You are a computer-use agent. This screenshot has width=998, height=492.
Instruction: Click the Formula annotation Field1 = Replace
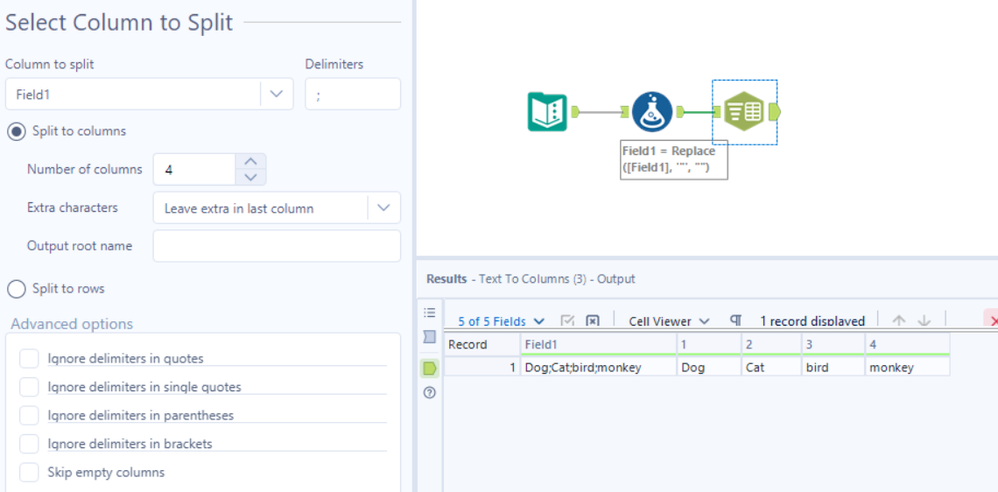click(674, 160)
